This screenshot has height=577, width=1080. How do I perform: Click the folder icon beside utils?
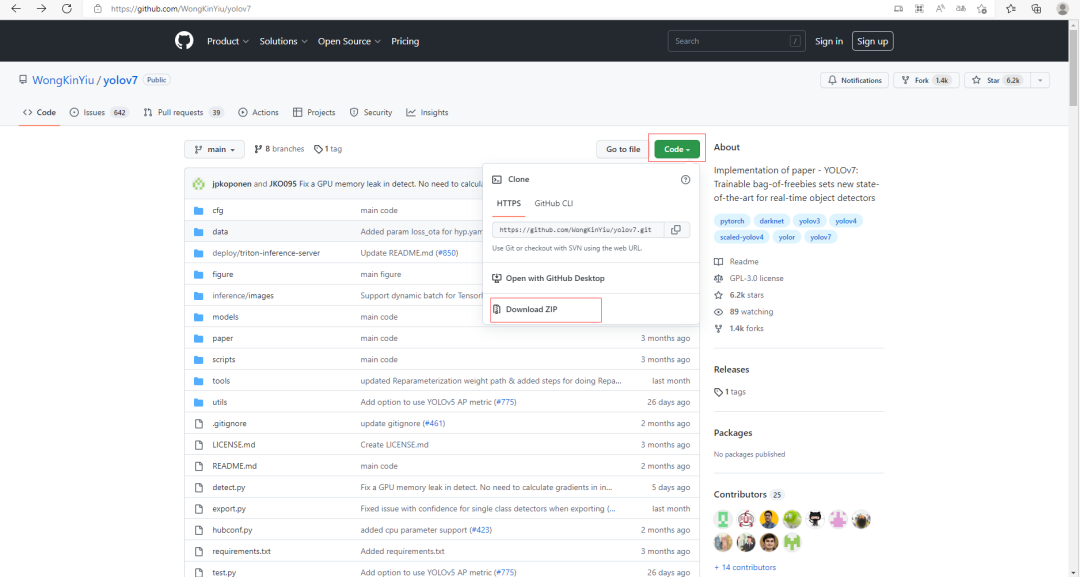[x=199, y=403]
